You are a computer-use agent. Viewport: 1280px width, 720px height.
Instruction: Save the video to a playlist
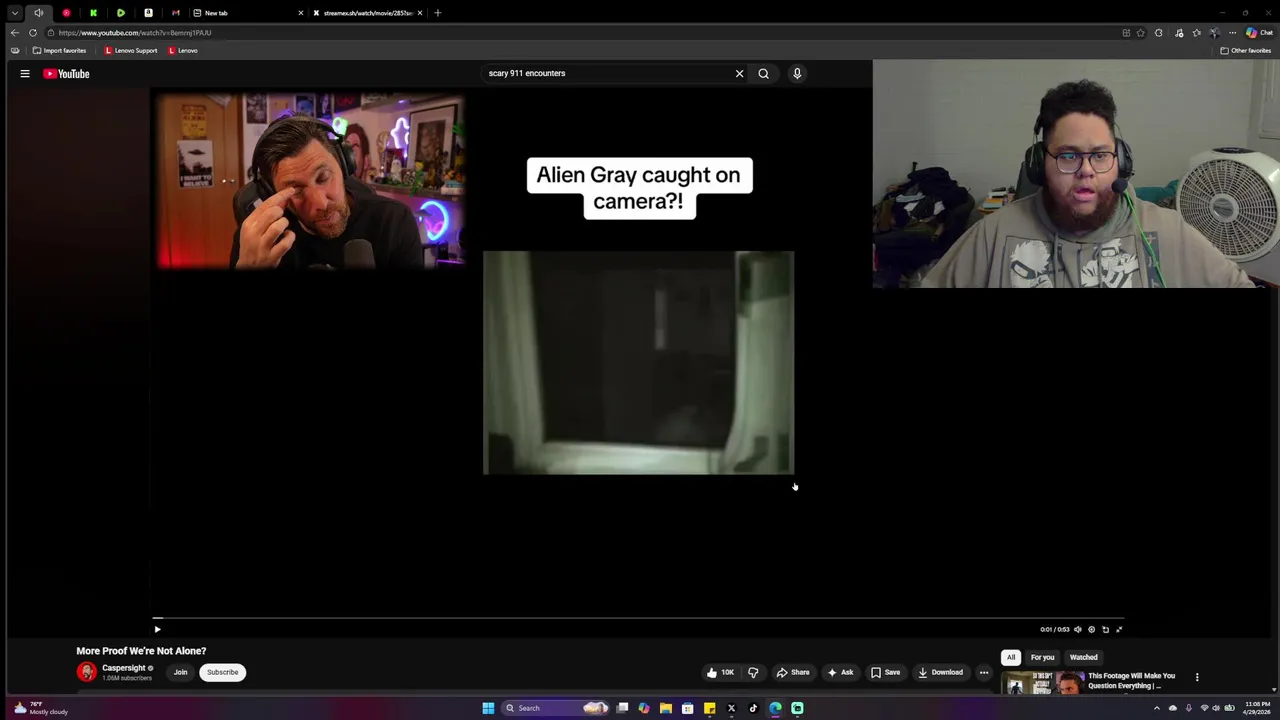pyautogui.click(x=885, y=672)
